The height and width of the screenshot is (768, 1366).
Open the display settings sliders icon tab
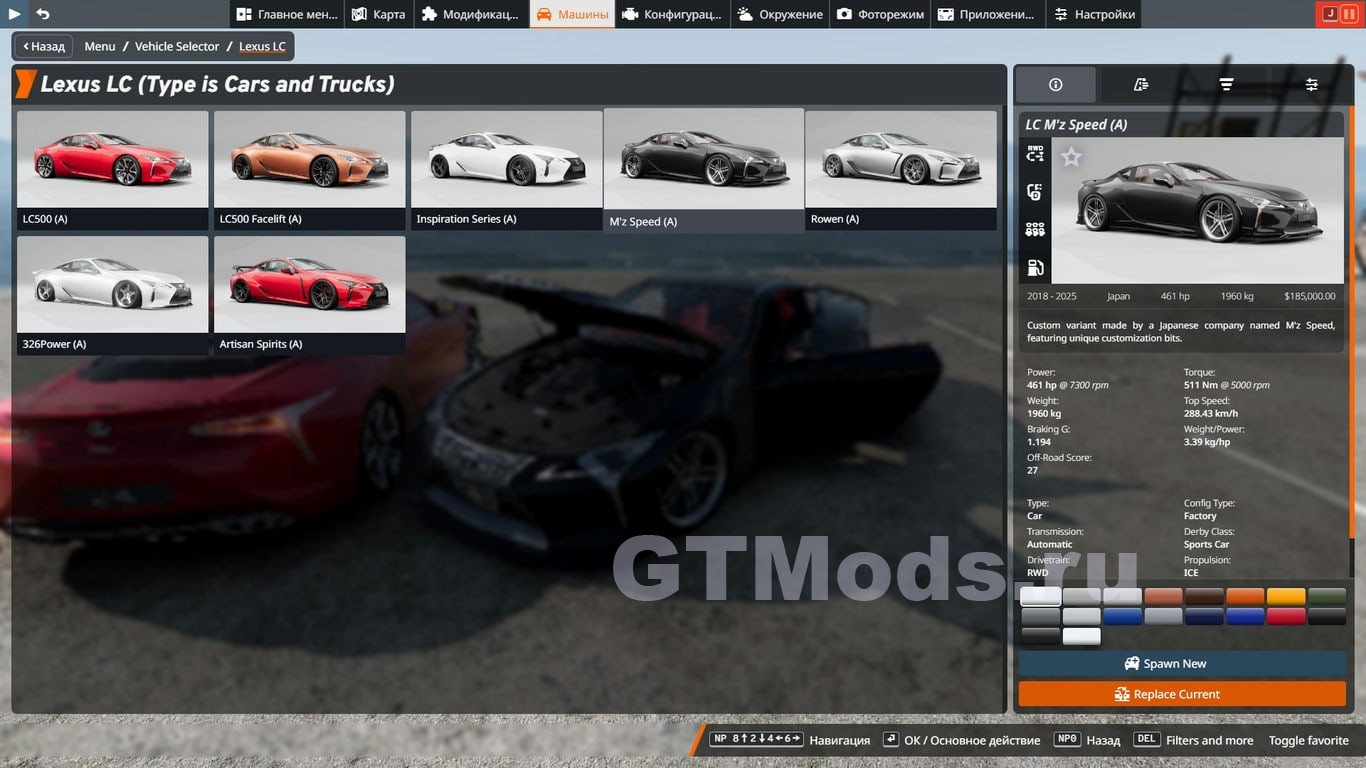click(x=1311, y=85)
